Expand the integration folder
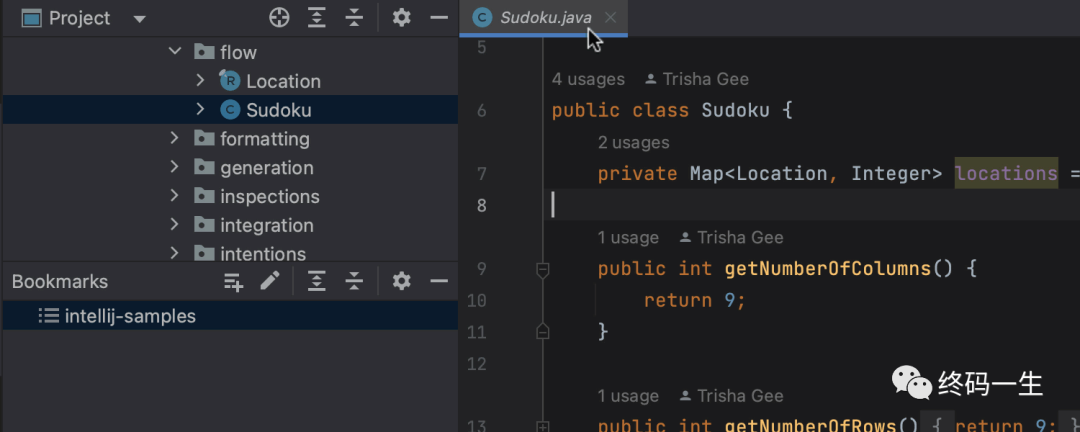Viewport: 1080px width, 432px height. (175, 225)
